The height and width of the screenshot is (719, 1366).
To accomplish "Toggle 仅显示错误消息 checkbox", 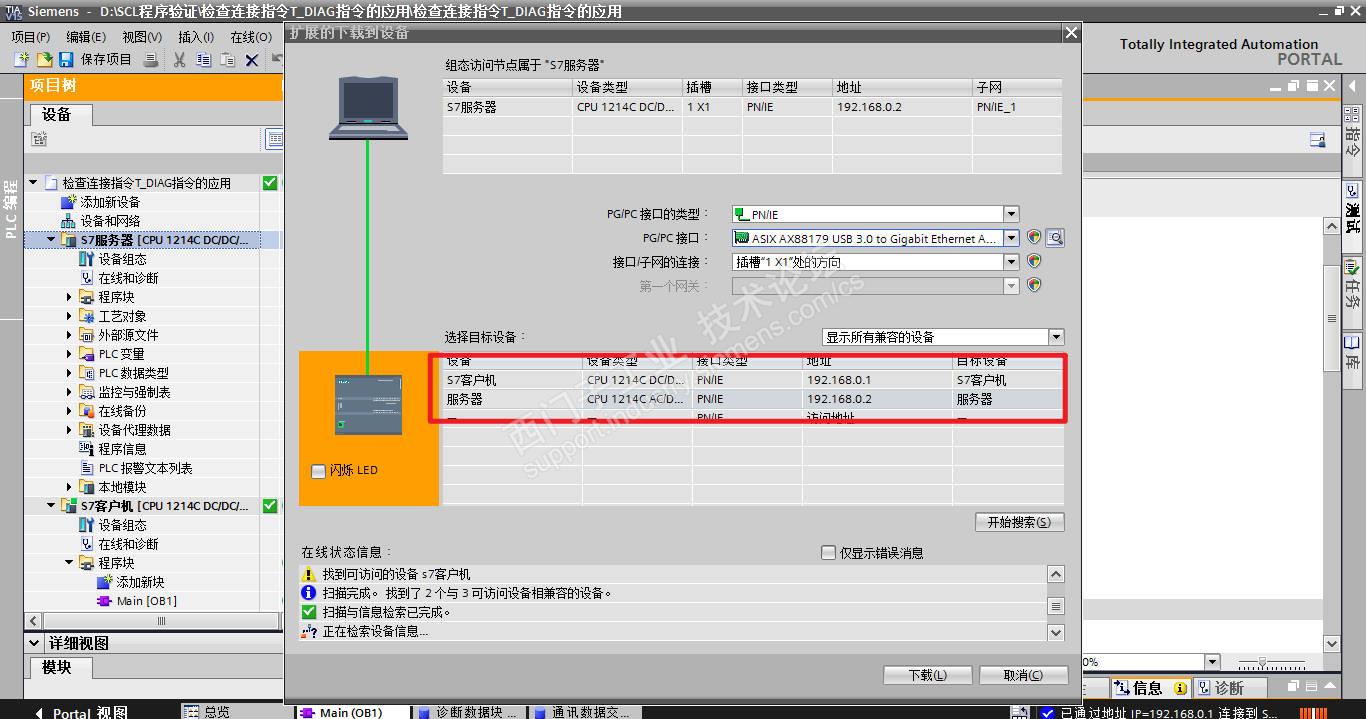I will 828,552.
